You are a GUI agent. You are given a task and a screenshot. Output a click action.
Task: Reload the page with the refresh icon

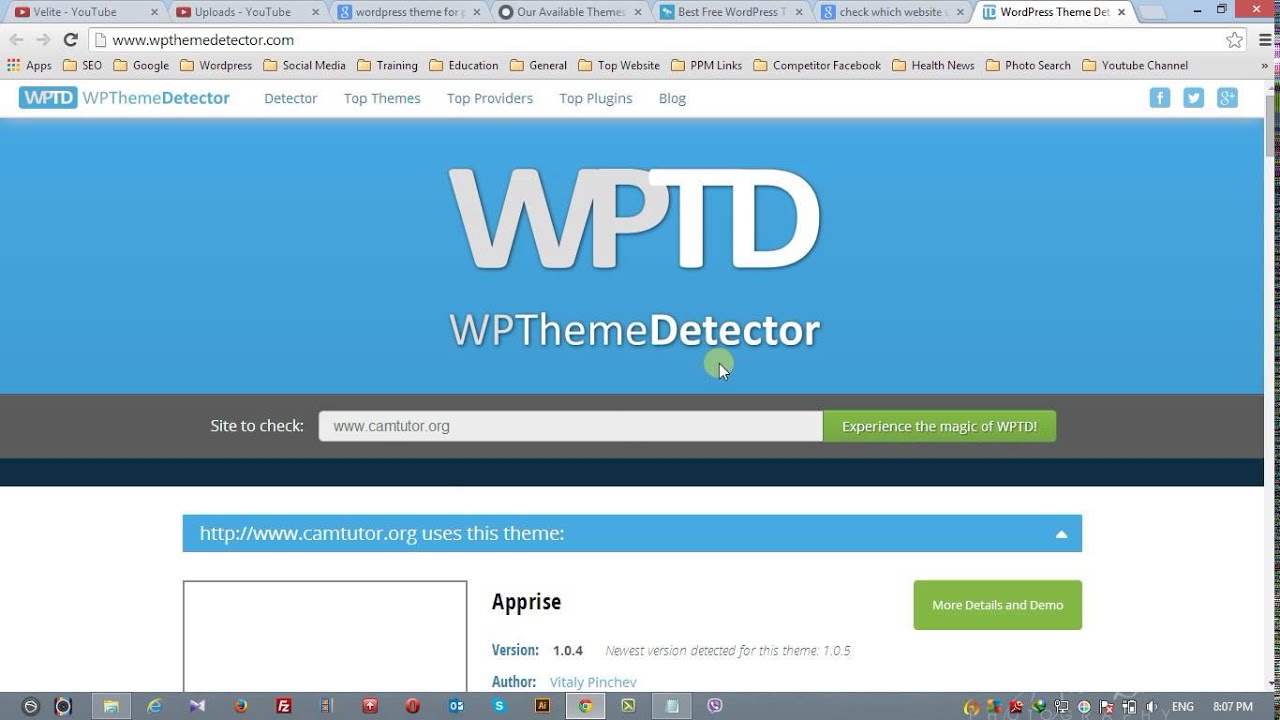tap(70, 40)
